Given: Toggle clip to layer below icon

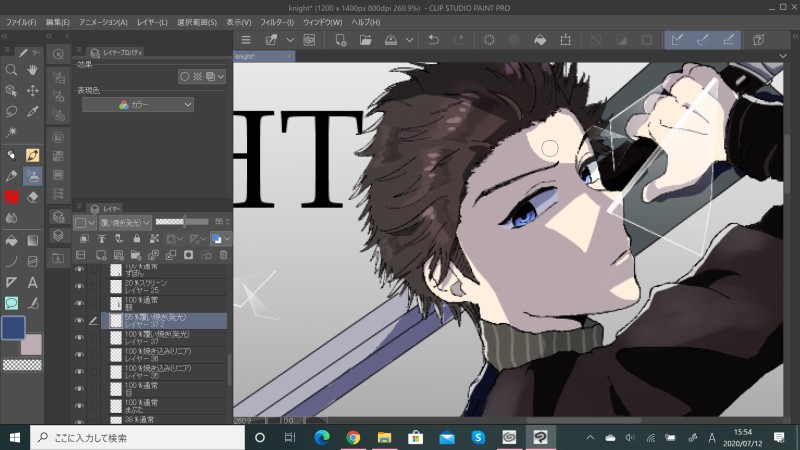Looking at the screenshot, I should pyautogui.click(x=84, y=238).
